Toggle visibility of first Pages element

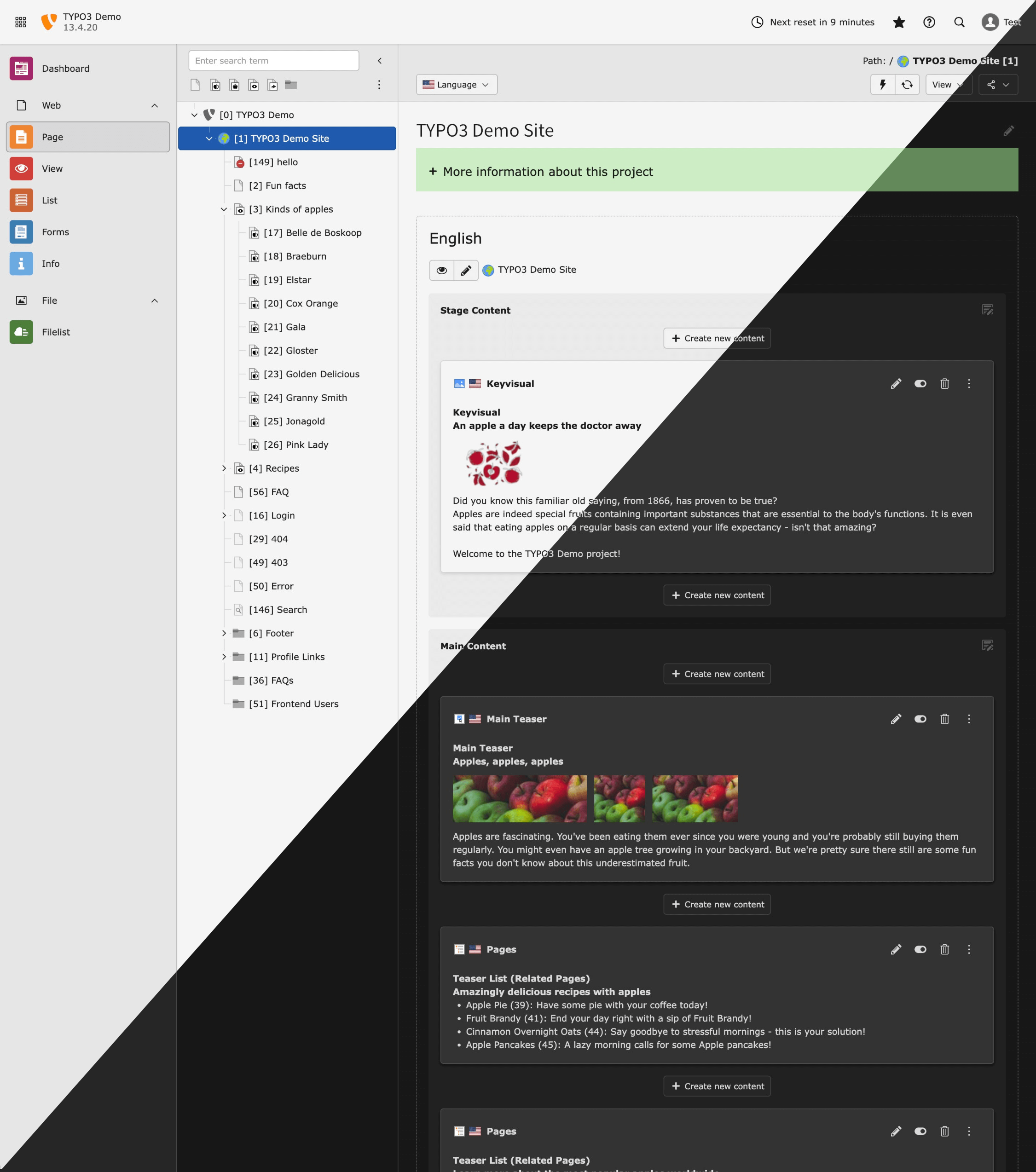pyautogui.click(x=920, y=950)
